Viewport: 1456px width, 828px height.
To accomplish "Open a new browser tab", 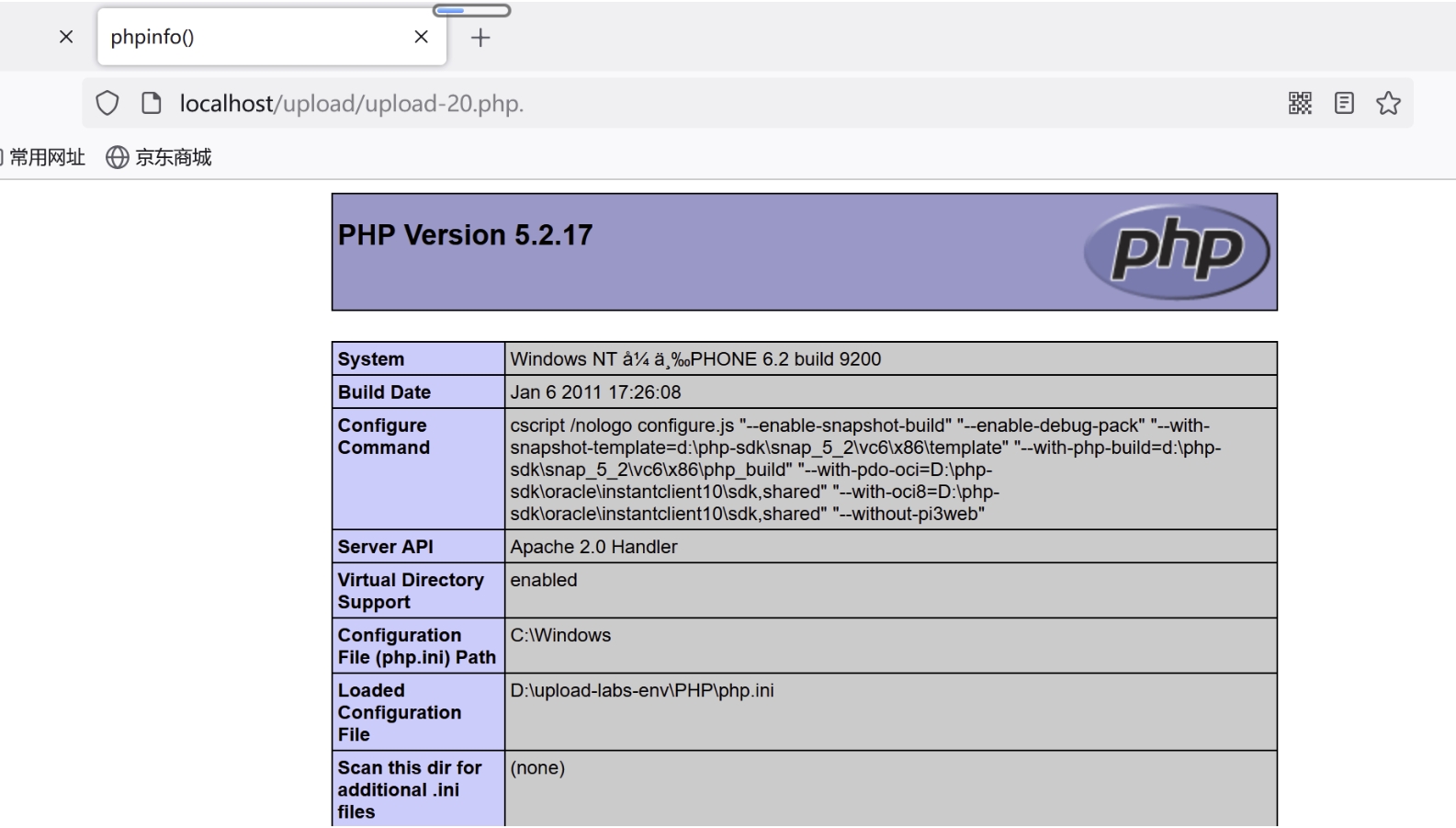I will pos(480,38).
